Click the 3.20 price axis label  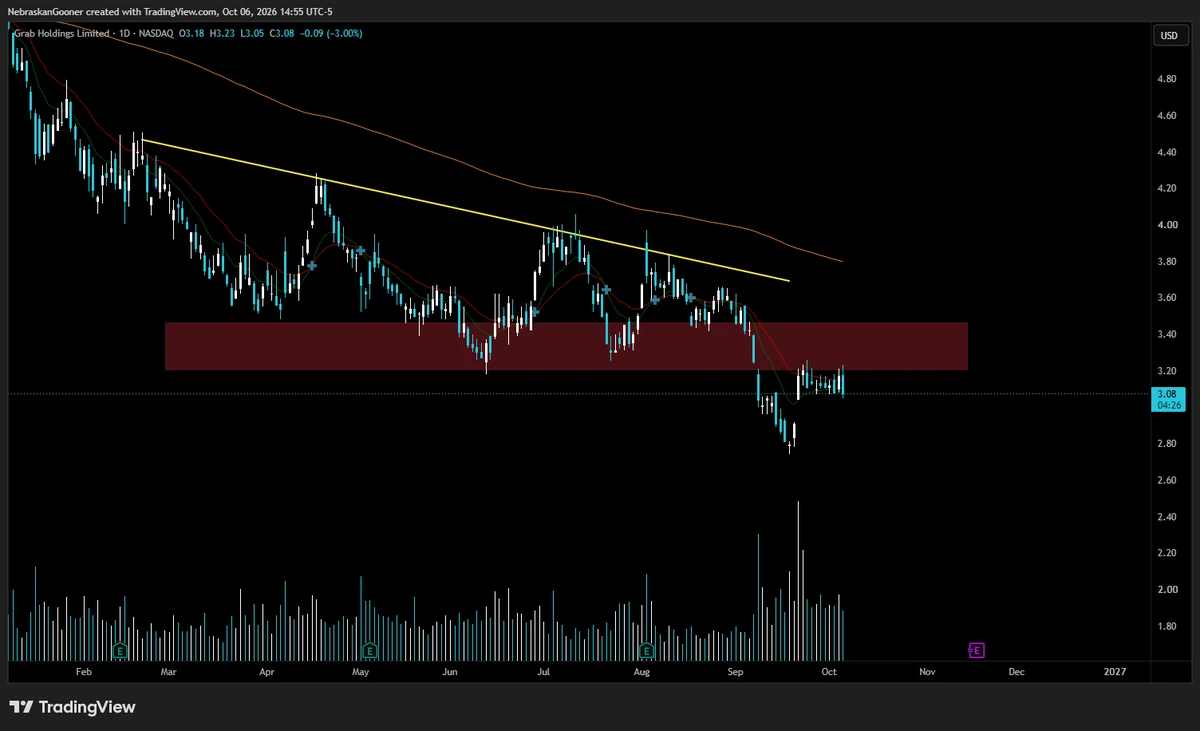click(x=1166, y=371)
